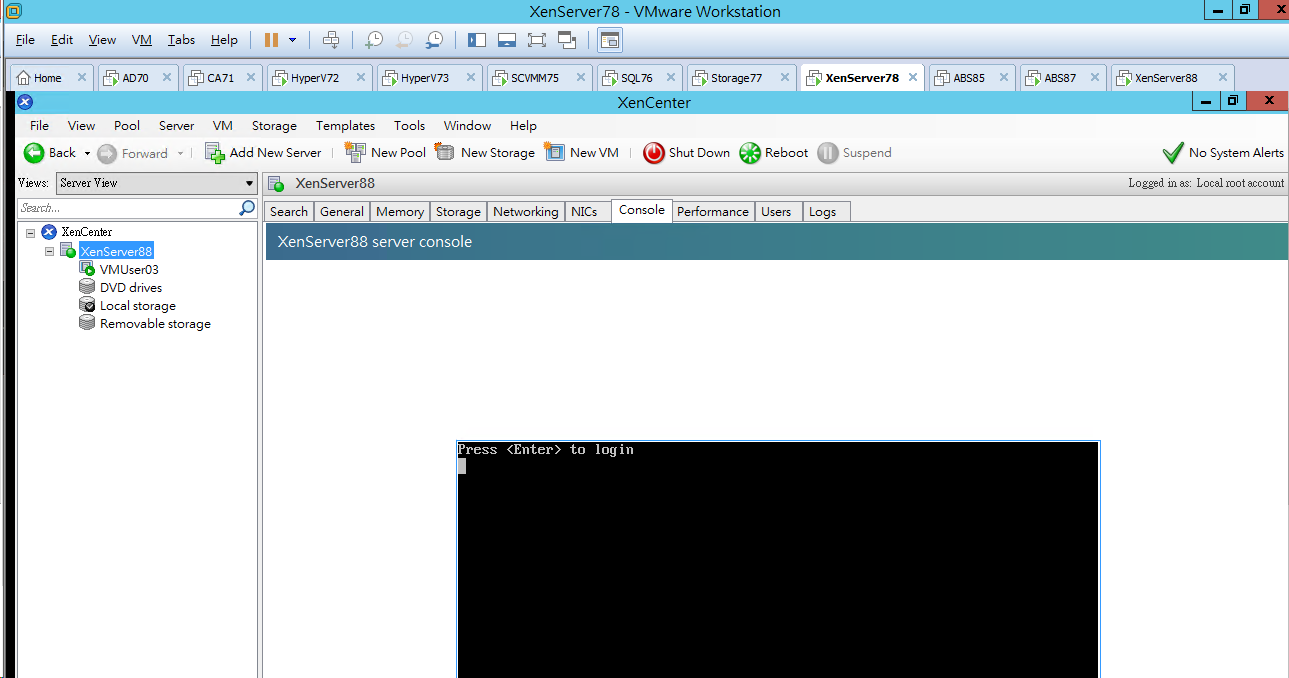Image resolution: width=1289 pixels, height=678 pixels.
Task: Click the revert to snapshot icon in VMware
Action: [x=404, y=40]
